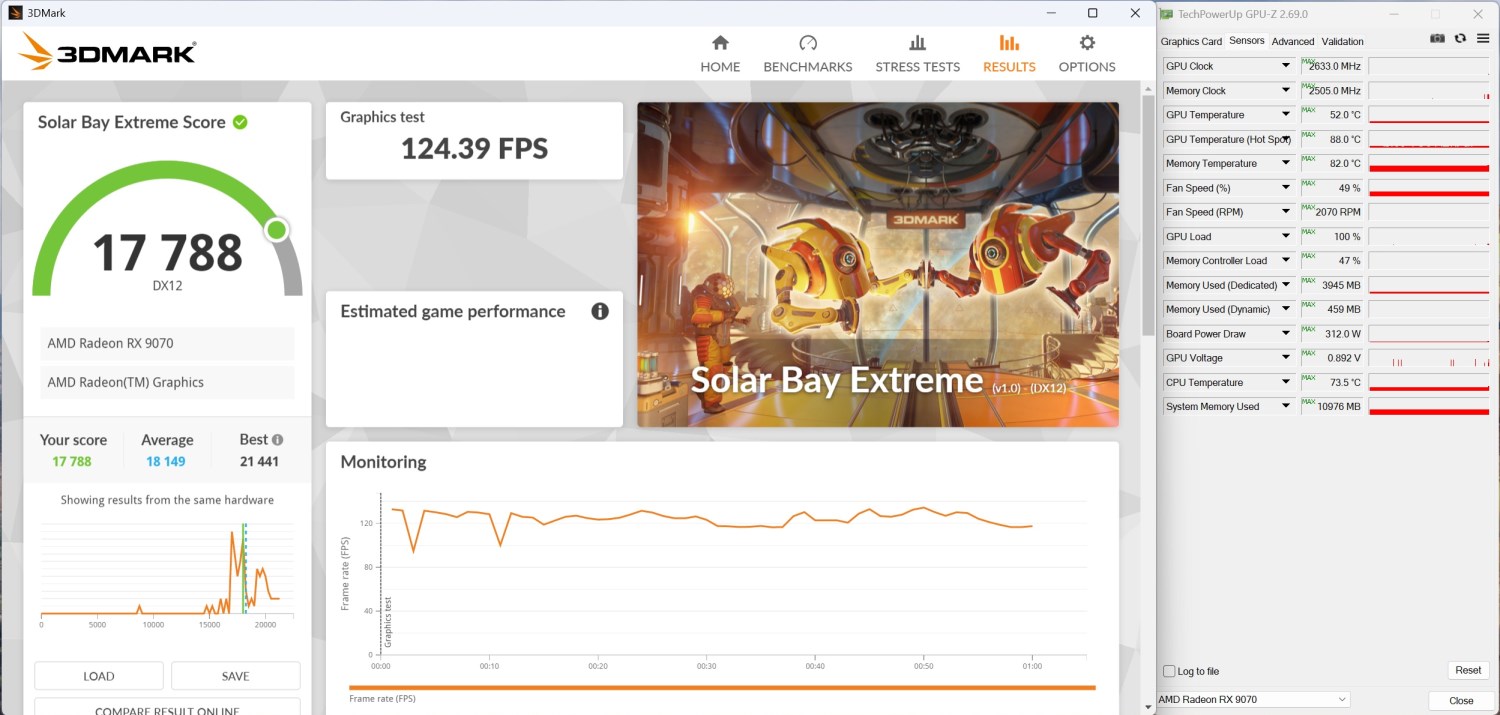Switch to Advanced tab in GPU-Z

[x=1293, y=41]
